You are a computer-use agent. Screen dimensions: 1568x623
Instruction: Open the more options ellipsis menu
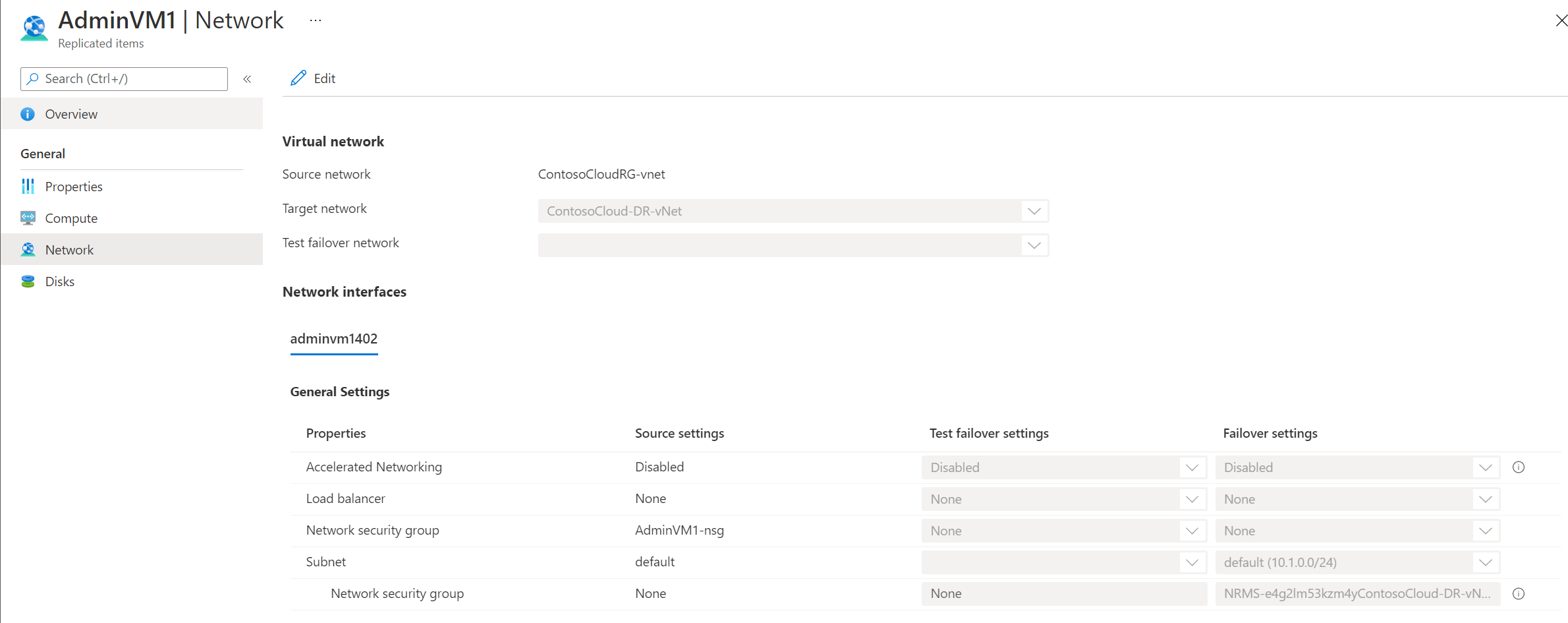pos(316,20)
